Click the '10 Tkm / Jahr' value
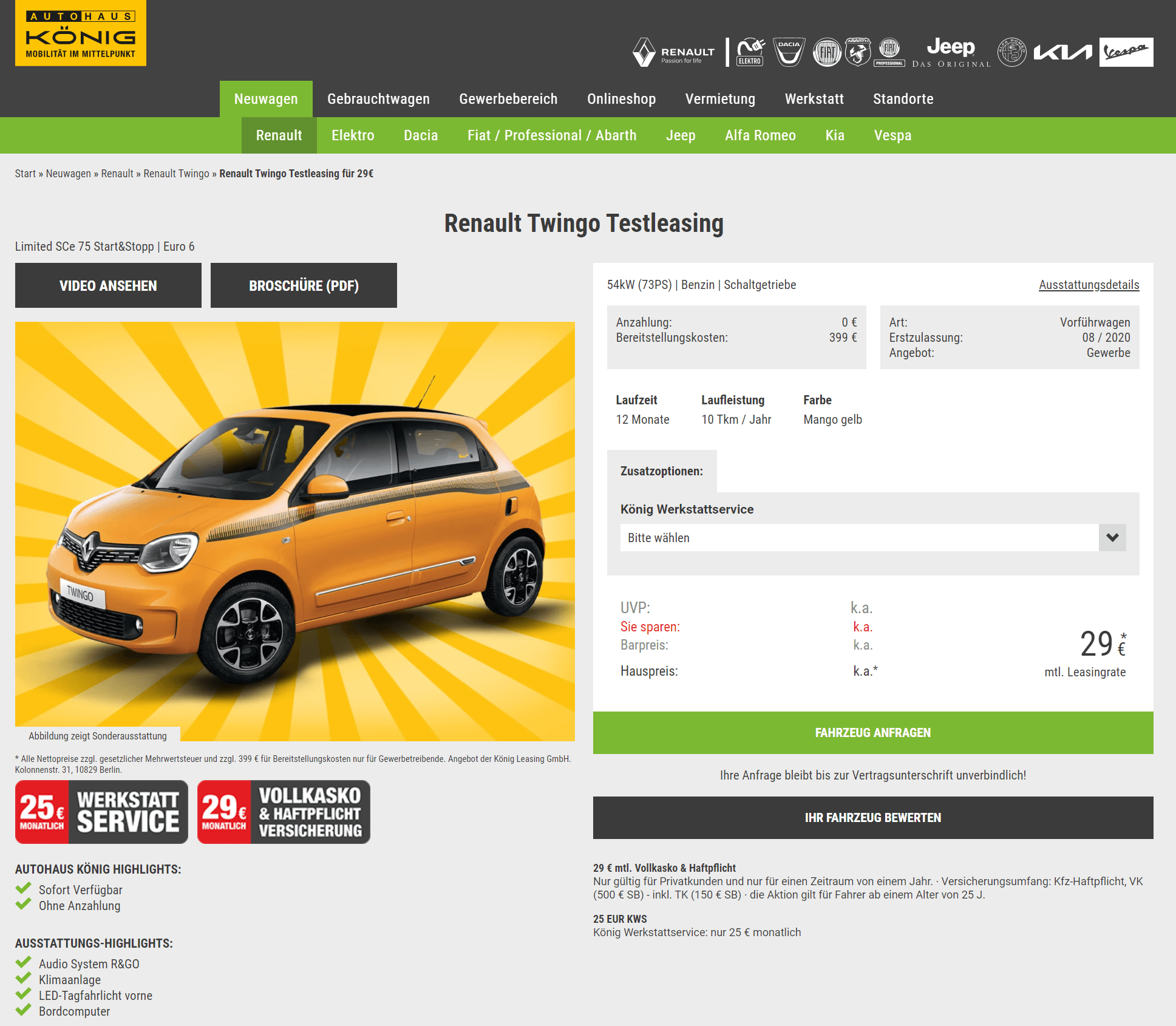The image size is (1176, 1026). point(736,420)
